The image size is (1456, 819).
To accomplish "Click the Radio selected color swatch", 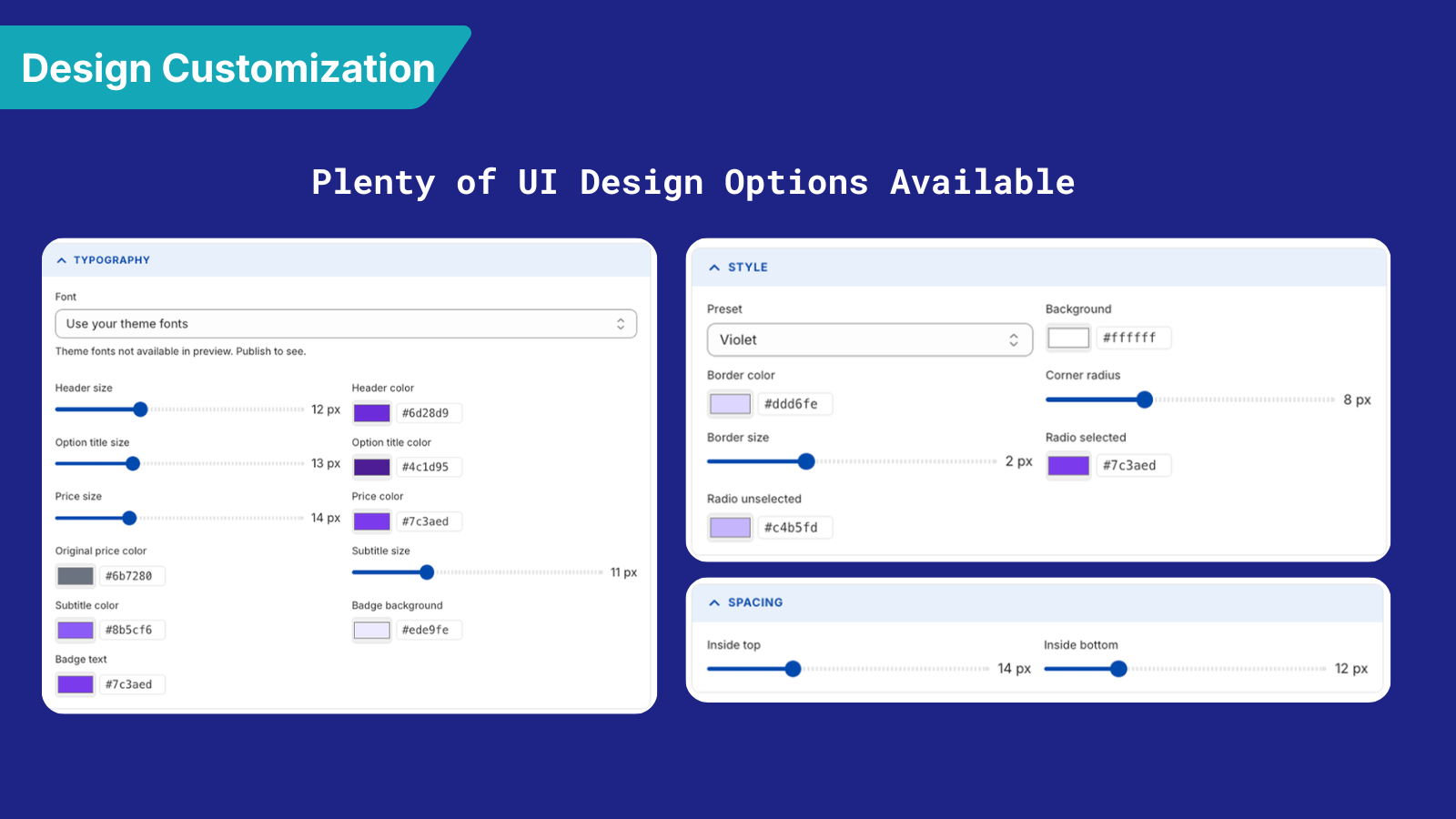I will coord(1068,466).
